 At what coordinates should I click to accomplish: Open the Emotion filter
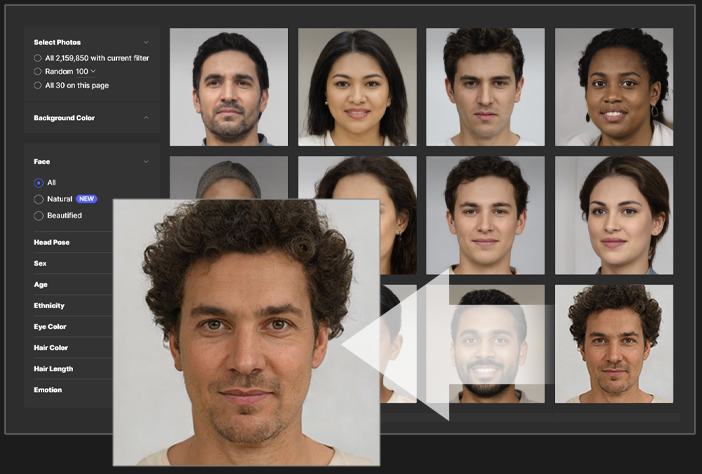tap(47, 389)
